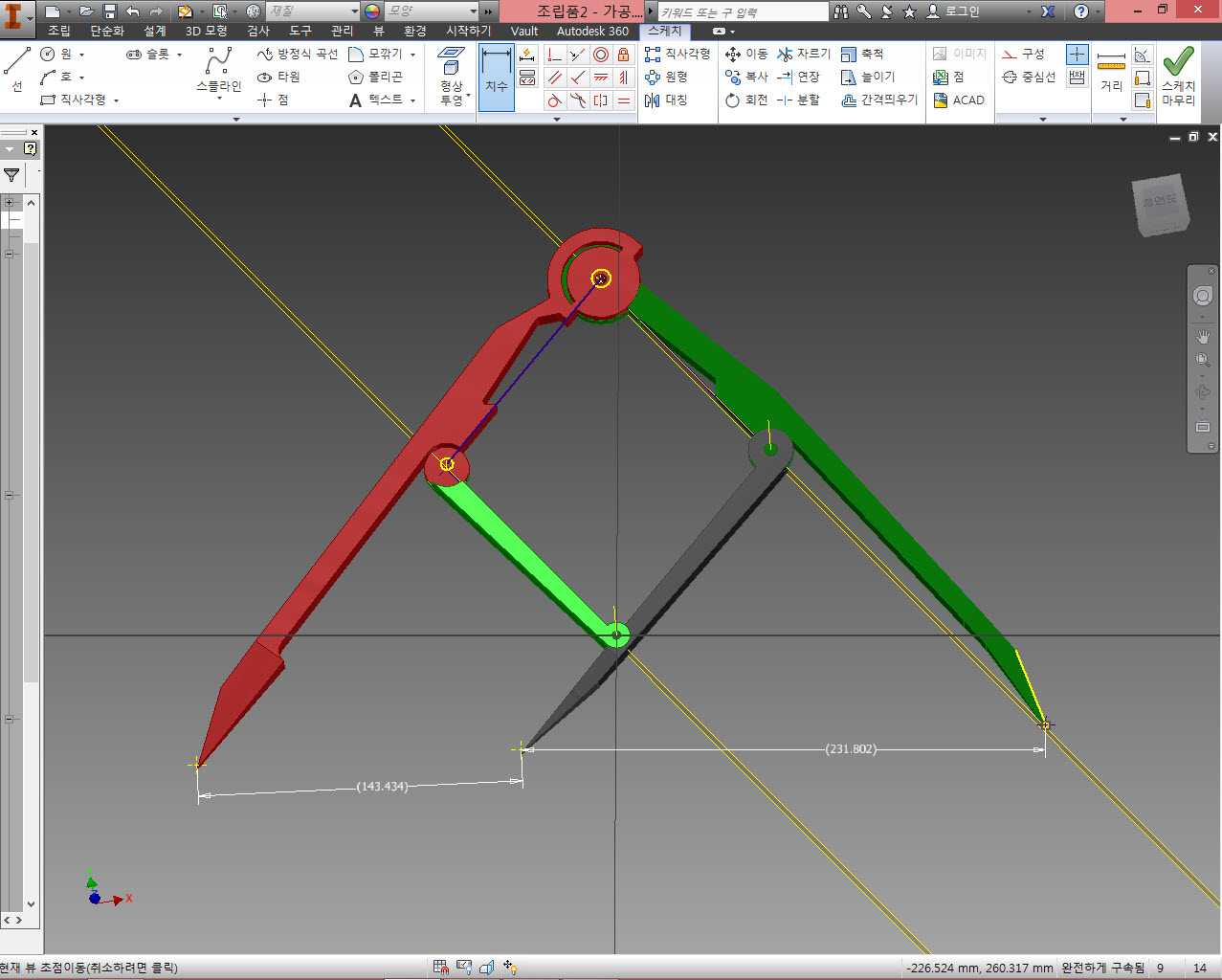The height and width of the screenshot is (980, 1222).
Task: Toggle the driven dimension format button
Action: click(x=1077, y=77)
